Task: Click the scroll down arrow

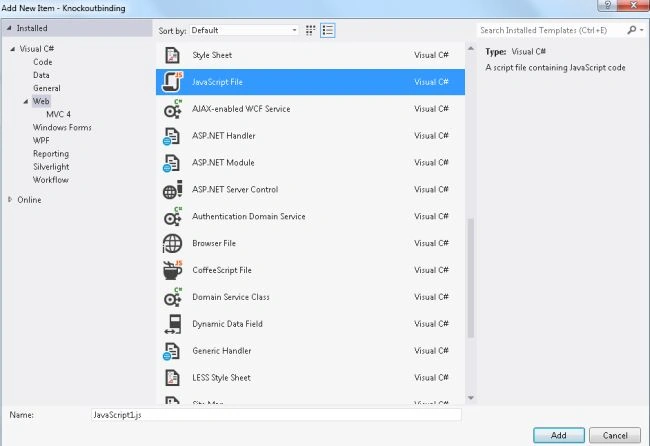Action: pyautogui.click(x=471, y=398)
